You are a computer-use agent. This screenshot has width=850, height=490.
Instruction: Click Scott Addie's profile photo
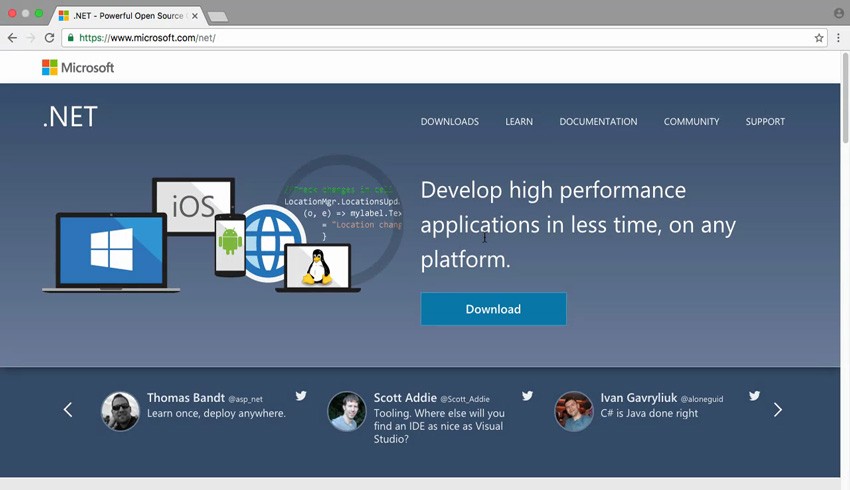(347, 411)
